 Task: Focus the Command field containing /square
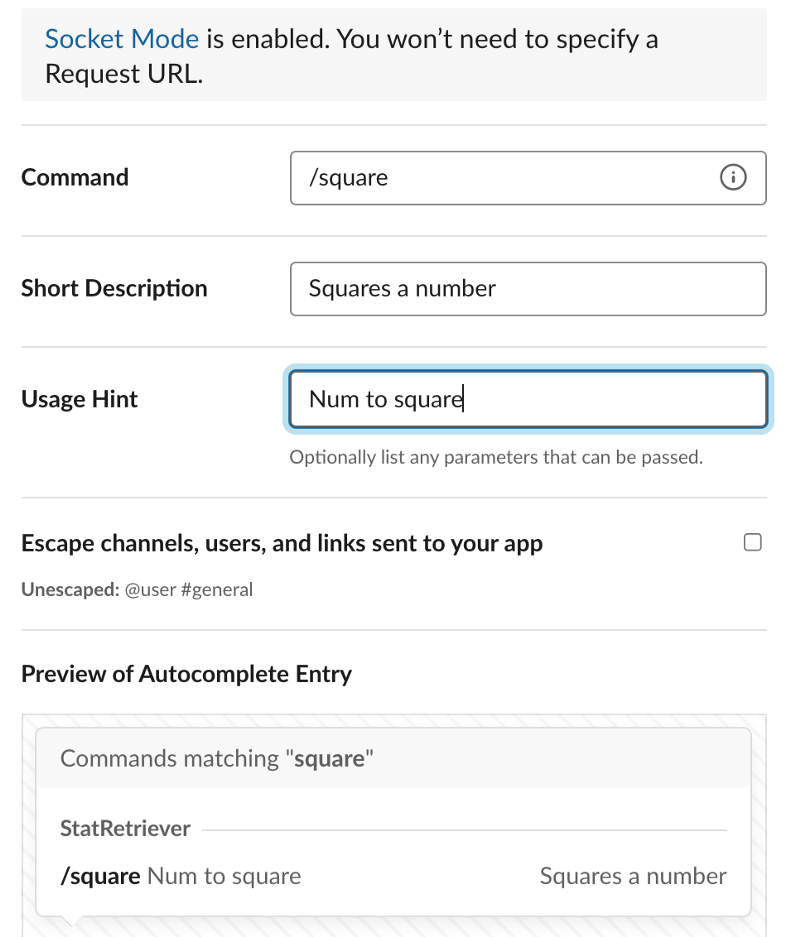pyautogui.click(x=500, y=178)
